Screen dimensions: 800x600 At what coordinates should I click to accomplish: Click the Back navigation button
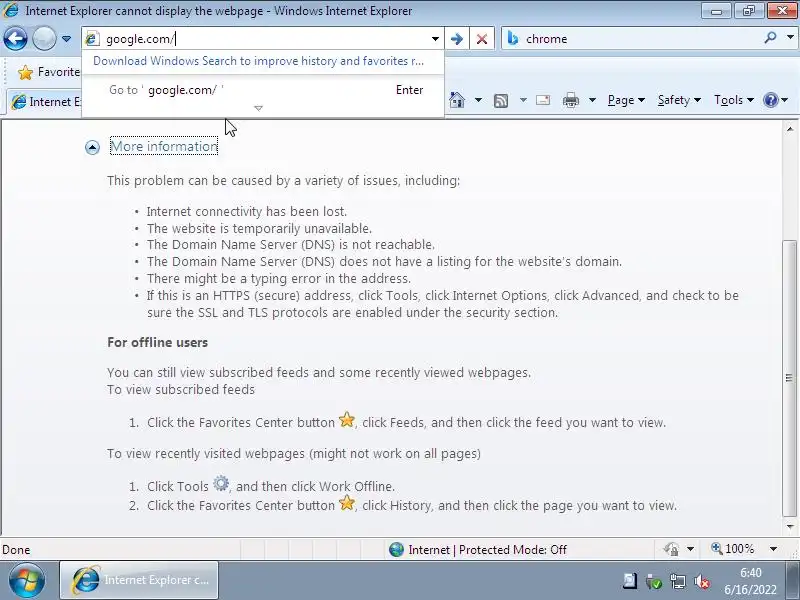point(15,38)
